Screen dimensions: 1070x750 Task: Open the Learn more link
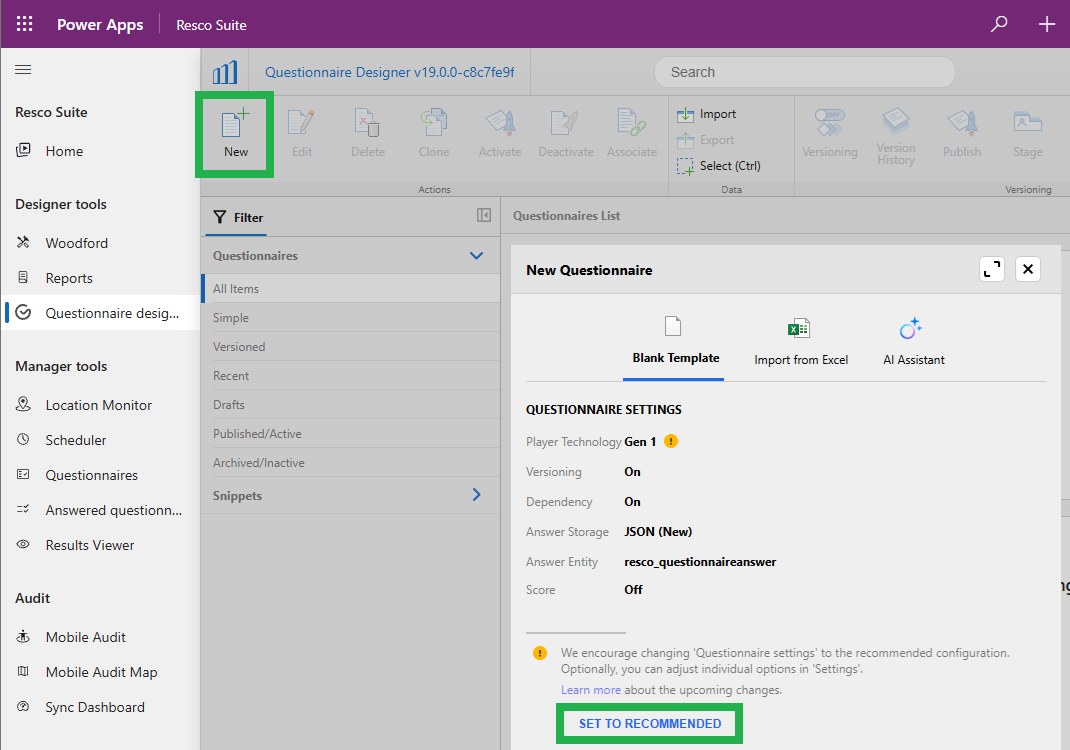pyautogui.click(x=590, y=690)
